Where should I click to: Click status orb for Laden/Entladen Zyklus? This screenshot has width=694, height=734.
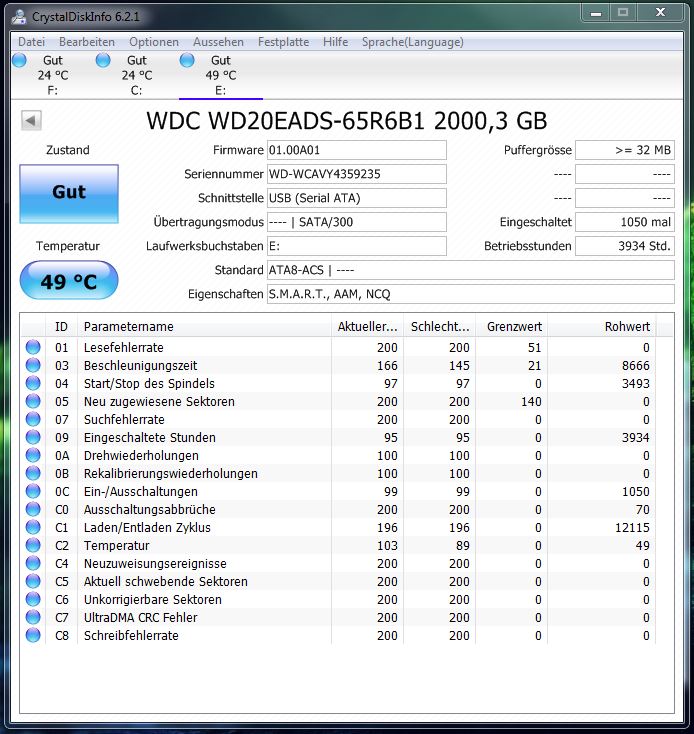(33, 528)
